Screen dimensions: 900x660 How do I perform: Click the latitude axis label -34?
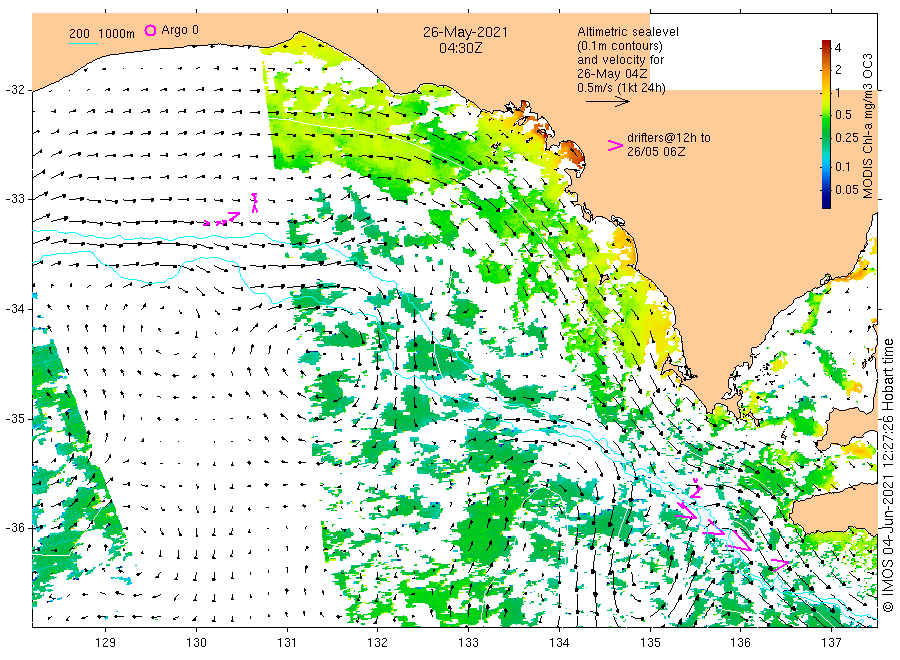point(16,309)
